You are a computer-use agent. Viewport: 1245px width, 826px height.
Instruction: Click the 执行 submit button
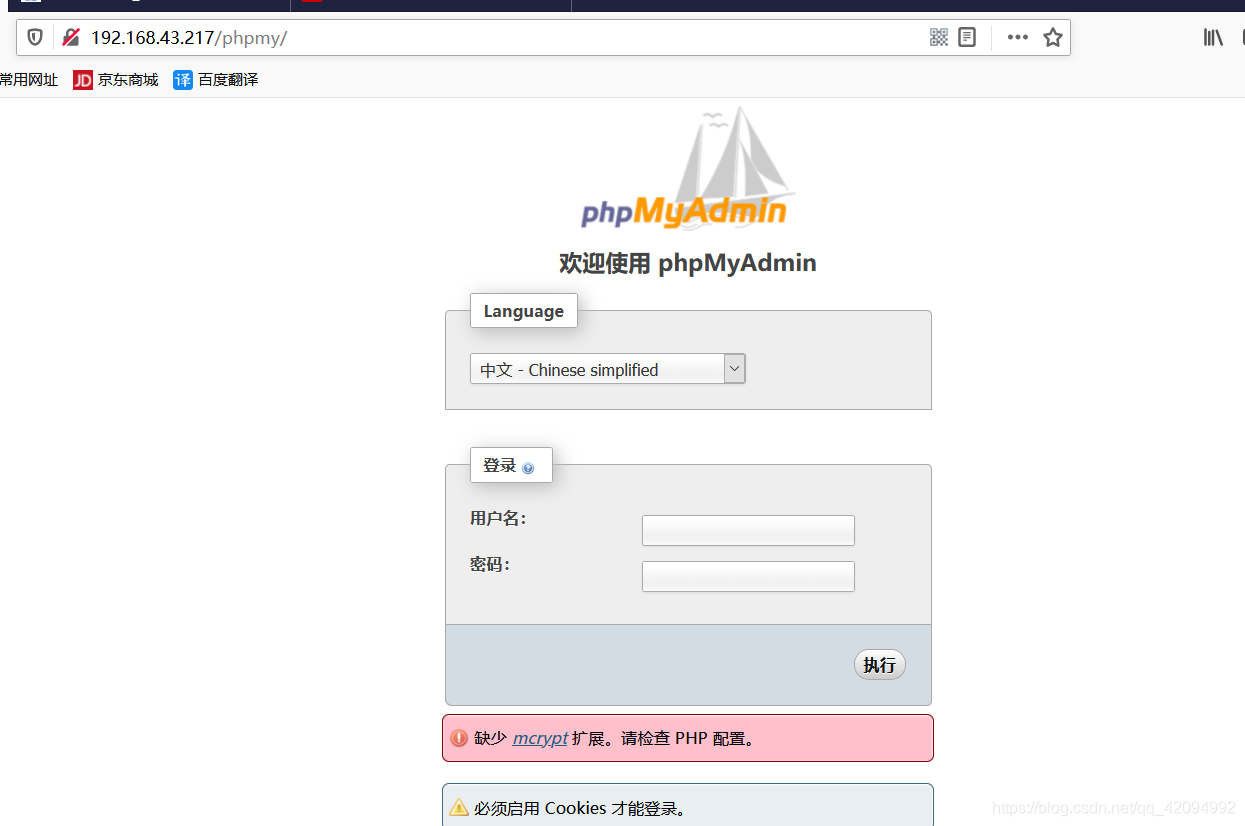coord(880,665)
